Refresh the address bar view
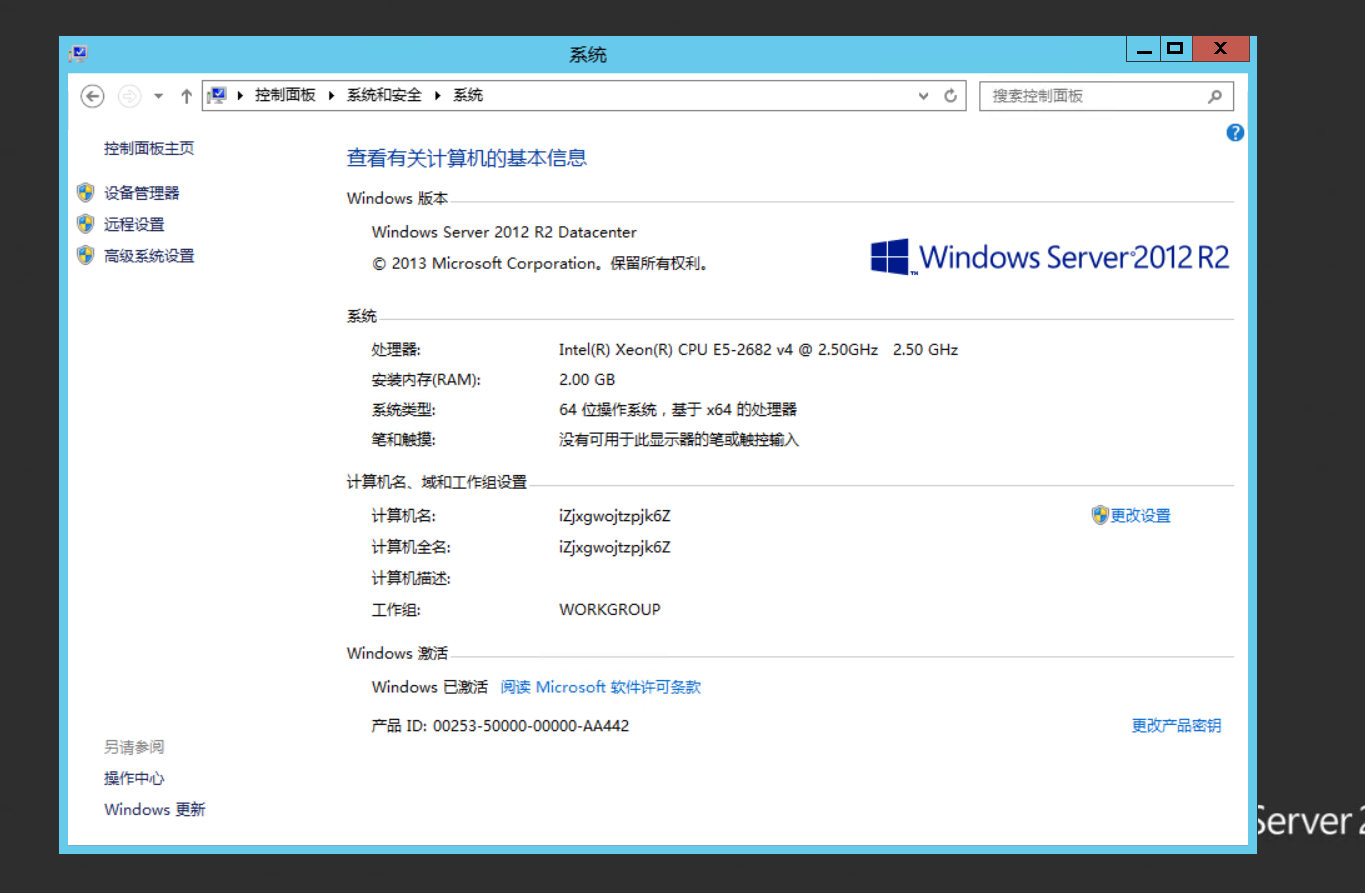Screen dimensions: 1365x893 (950, 96)
